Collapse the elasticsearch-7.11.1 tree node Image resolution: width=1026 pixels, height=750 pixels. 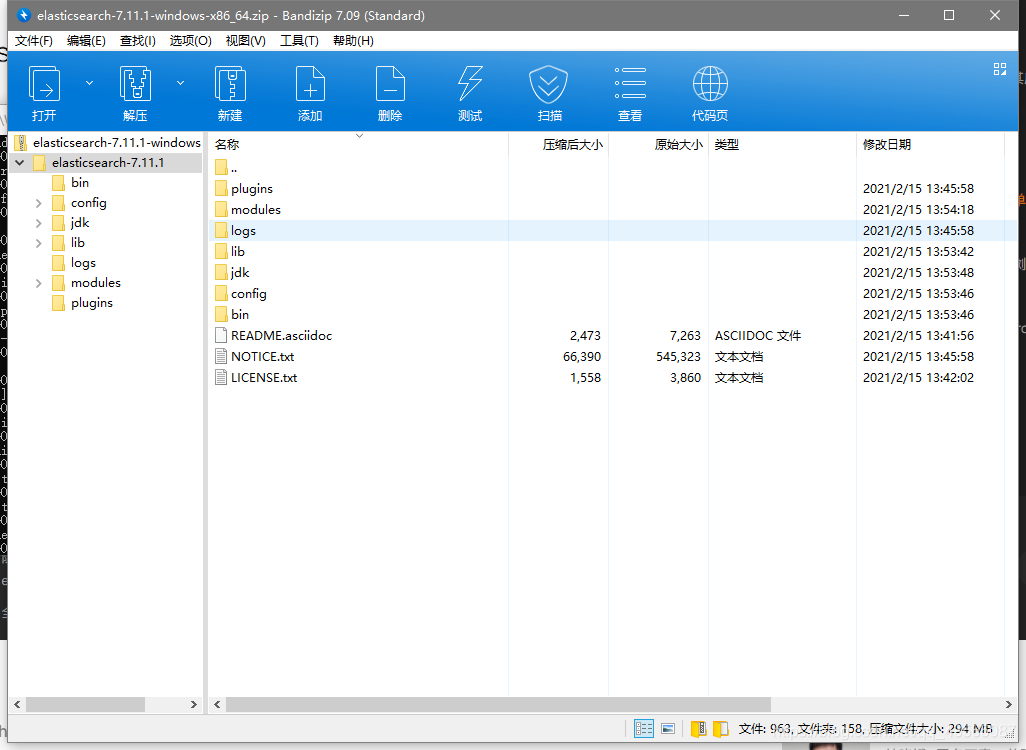(x=20, y=162)
